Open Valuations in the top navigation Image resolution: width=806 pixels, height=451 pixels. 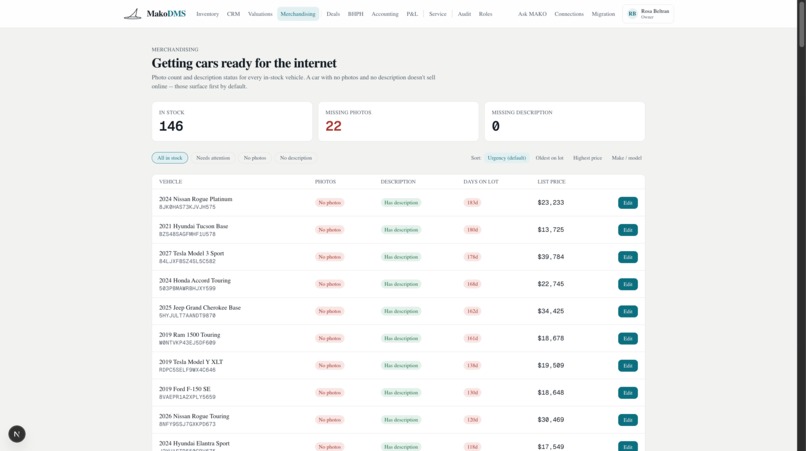(x=260, y=14)
